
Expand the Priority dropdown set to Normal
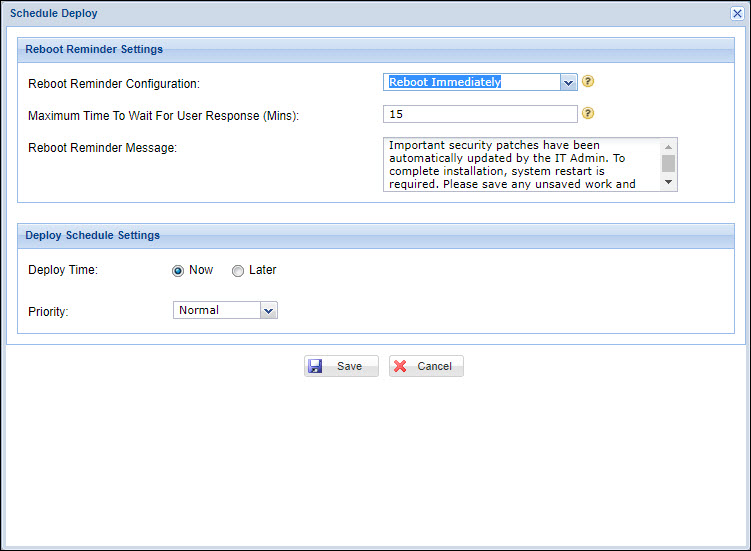(x=267, y=311)
